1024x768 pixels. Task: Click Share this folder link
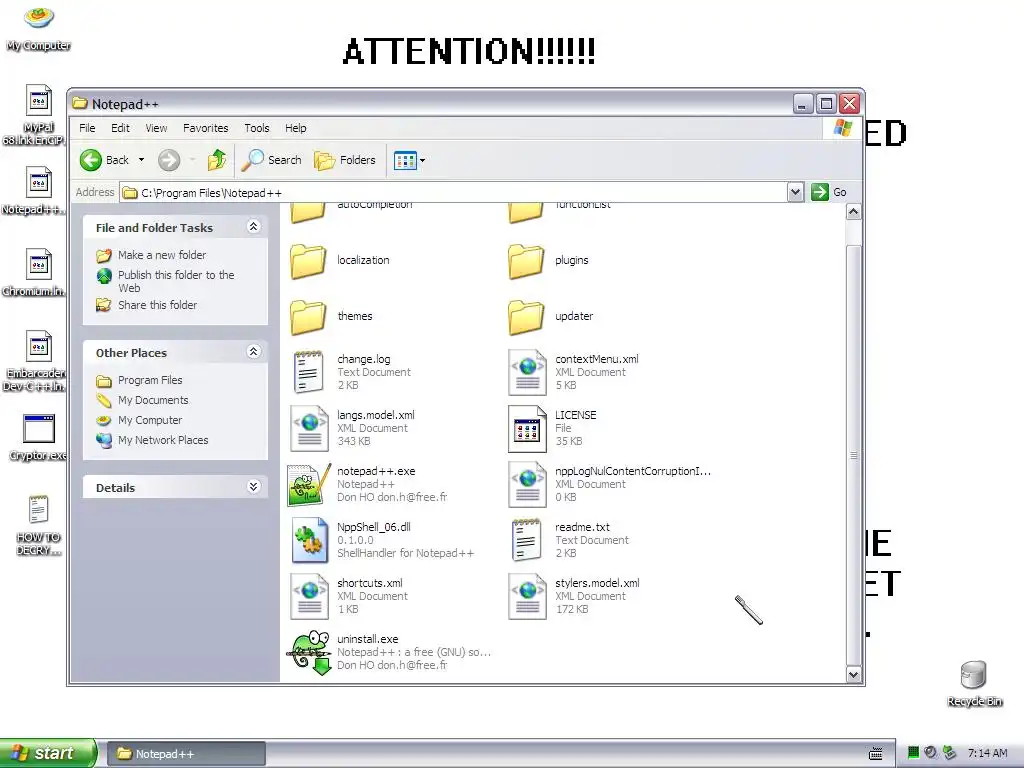click(157, 305)
